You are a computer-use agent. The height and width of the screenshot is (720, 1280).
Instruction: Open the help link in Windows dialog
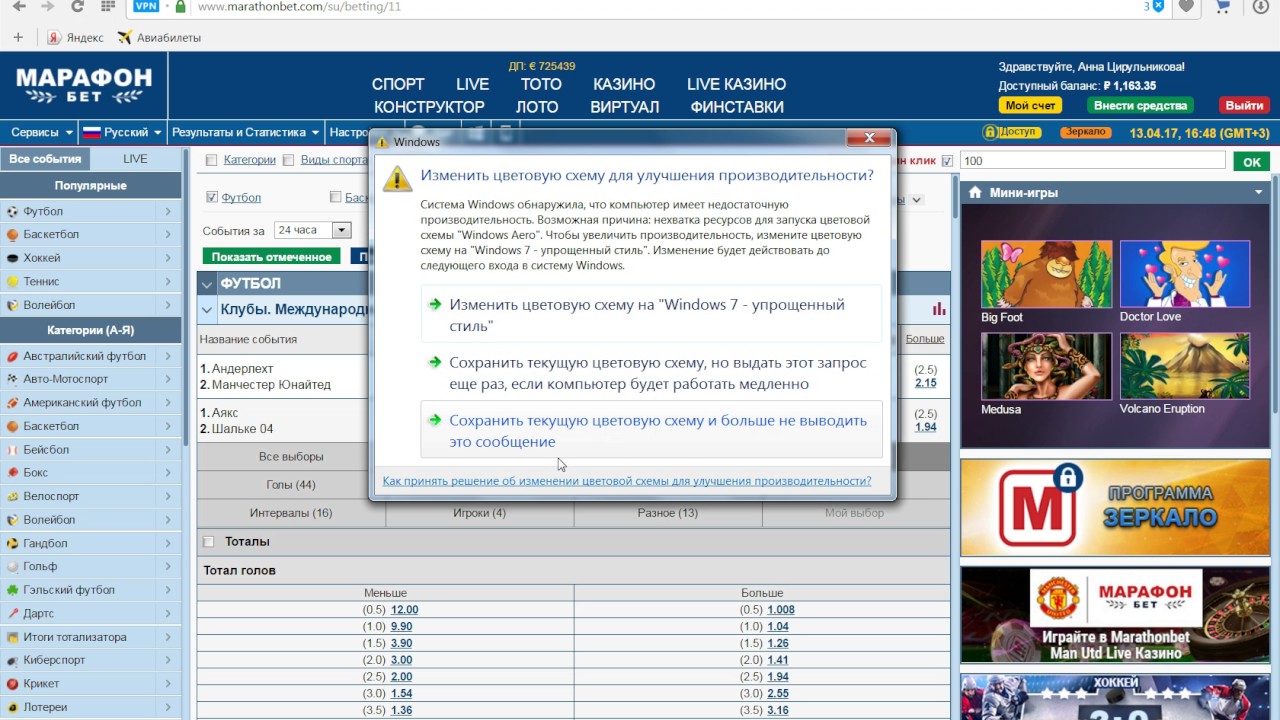point(627,481)
